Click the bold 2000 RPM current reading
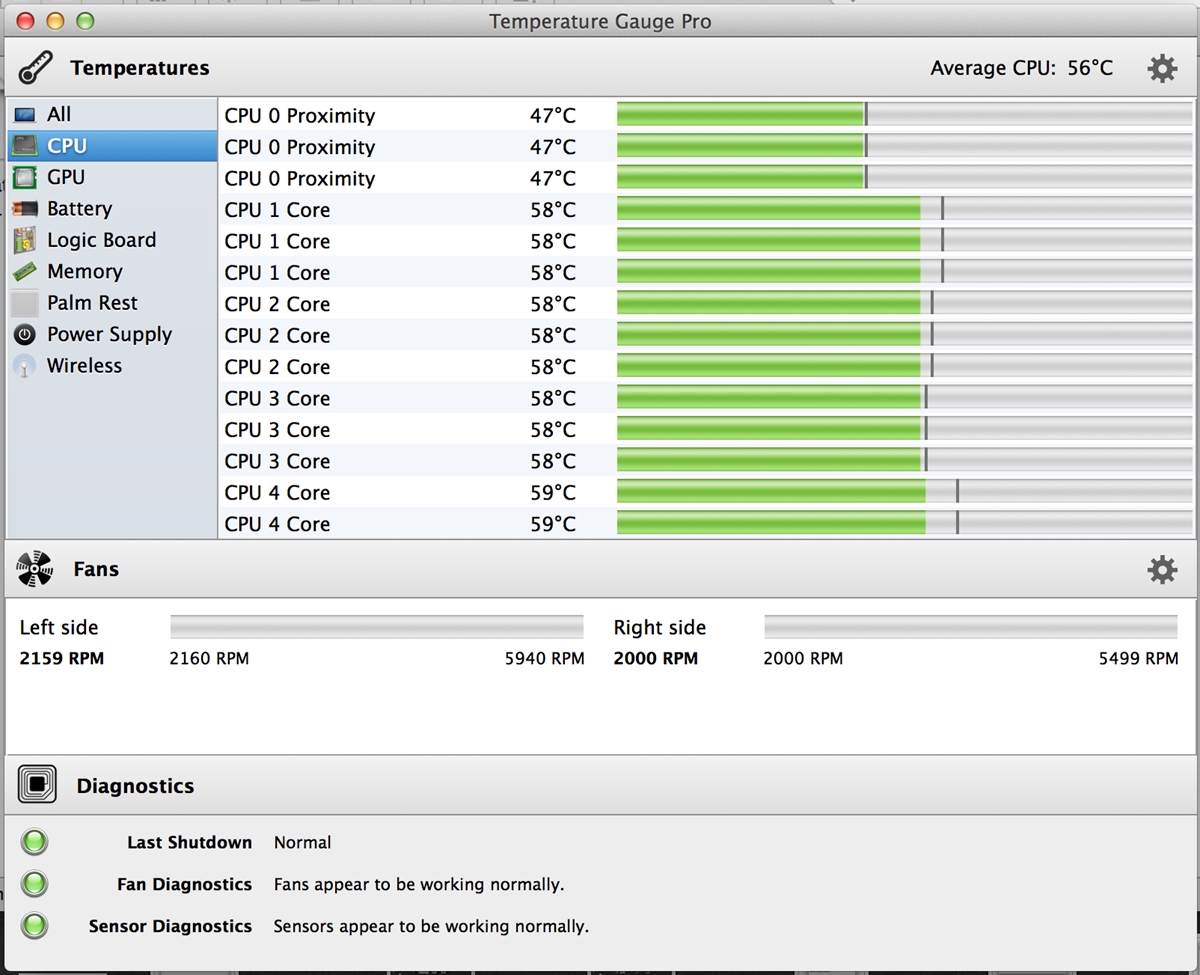 [656, 659]
